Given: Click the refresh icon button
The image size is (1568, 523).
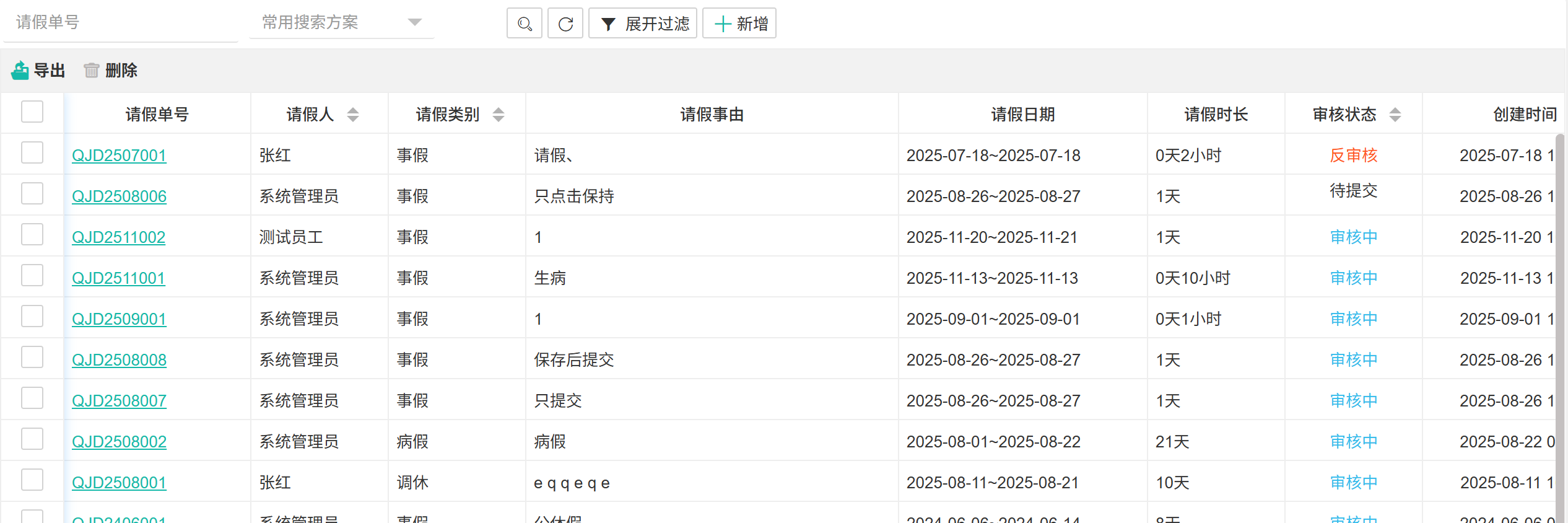Looking at the screenshot, I should click(x=565, y=24).
